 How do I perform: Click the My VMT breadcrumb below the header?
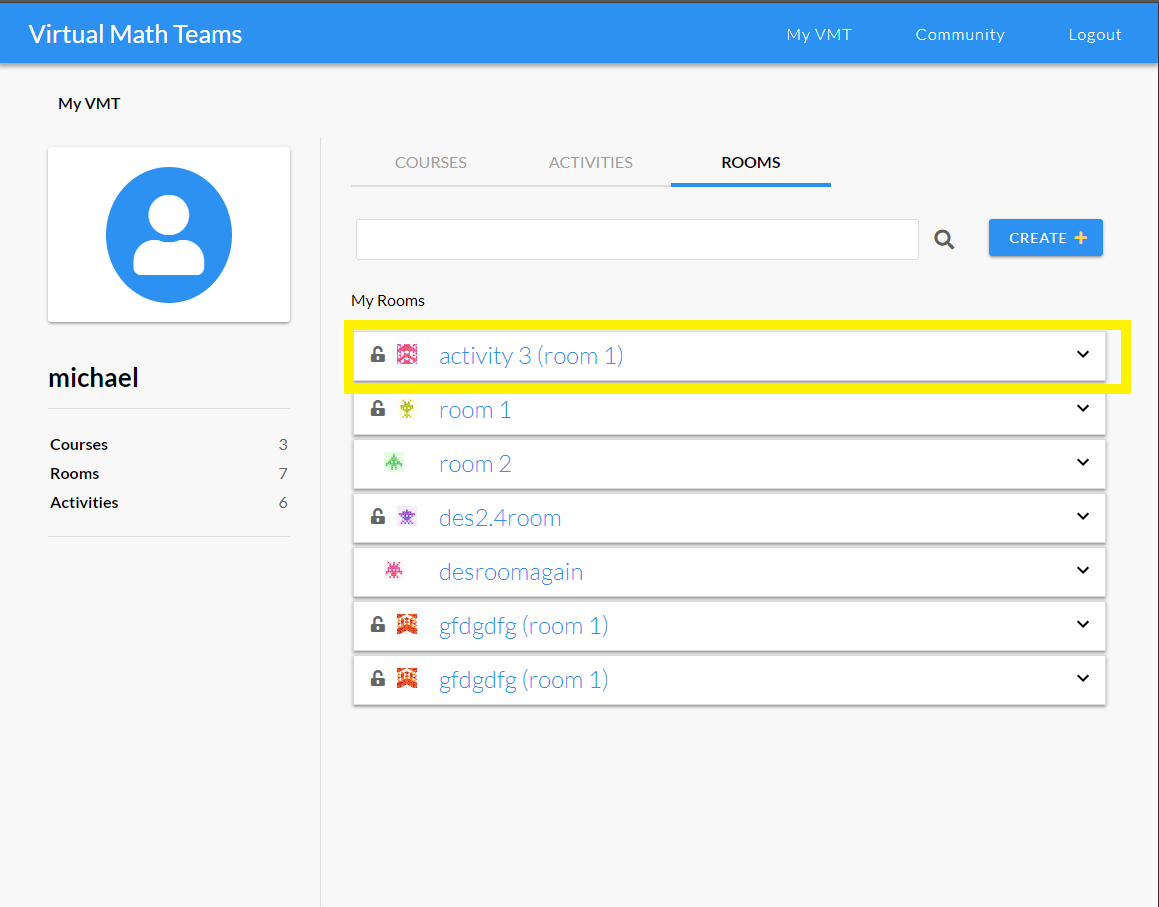(89, 103)
